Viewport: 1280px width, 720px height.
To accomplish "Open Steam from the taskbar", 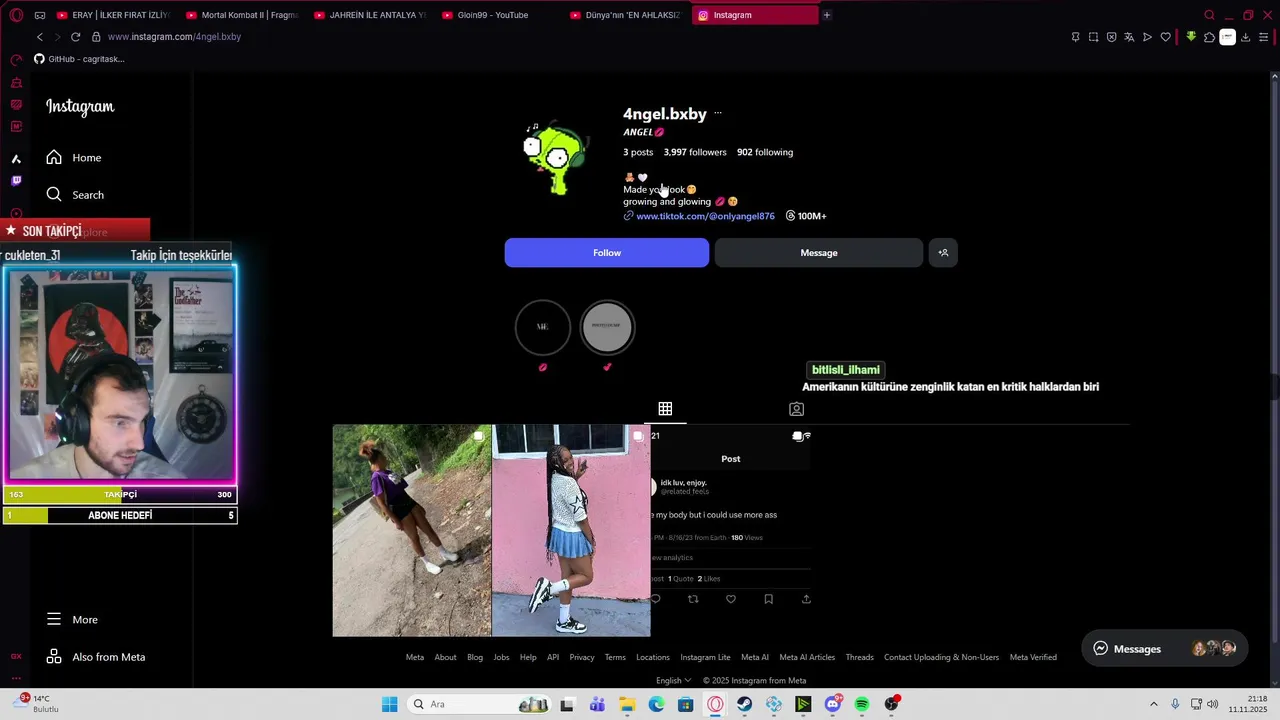I will coord(745,705).
